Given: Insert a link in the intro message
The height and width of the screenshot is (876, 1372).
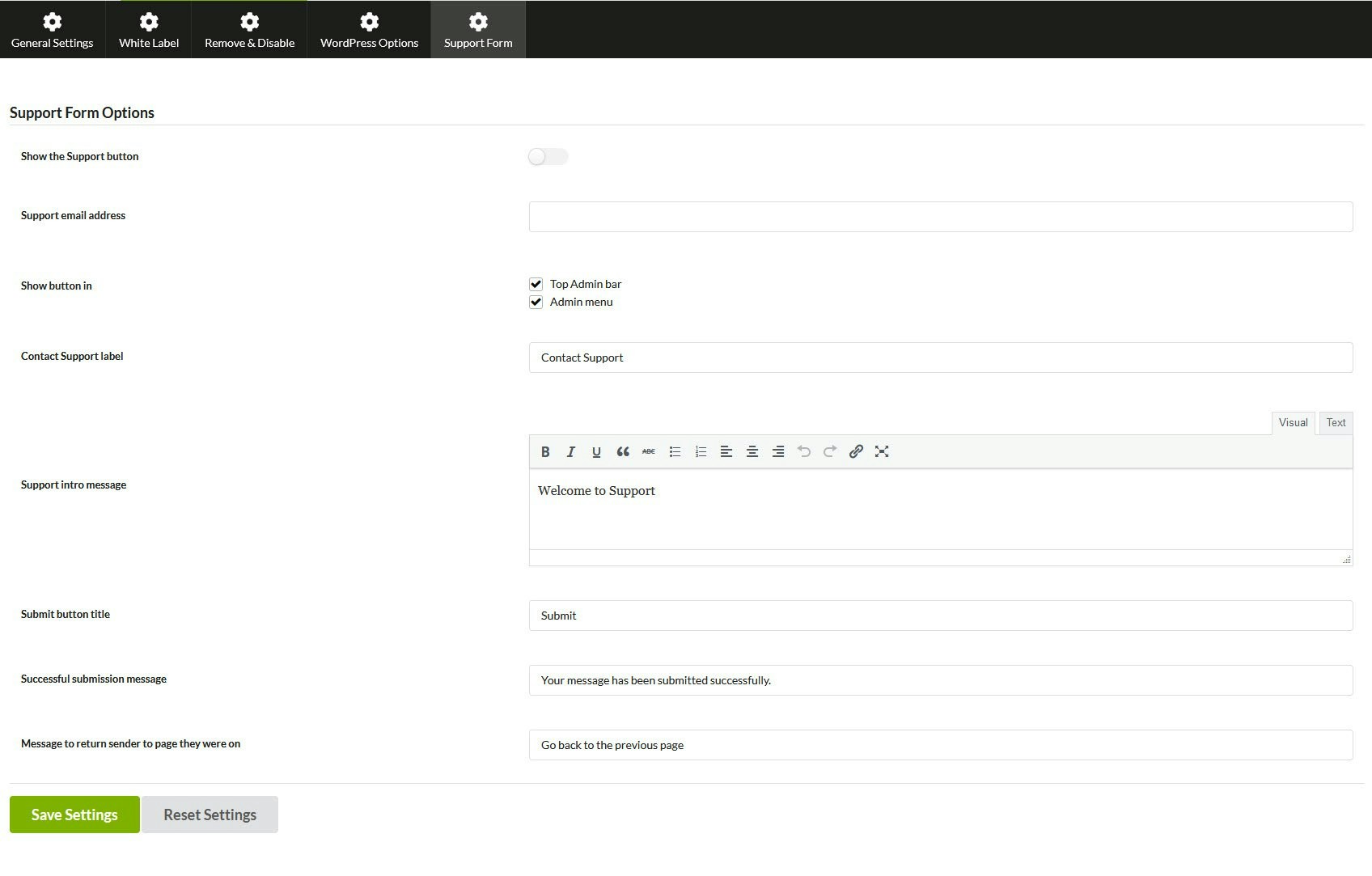Looking at the screenshot, I should (856, 451).
